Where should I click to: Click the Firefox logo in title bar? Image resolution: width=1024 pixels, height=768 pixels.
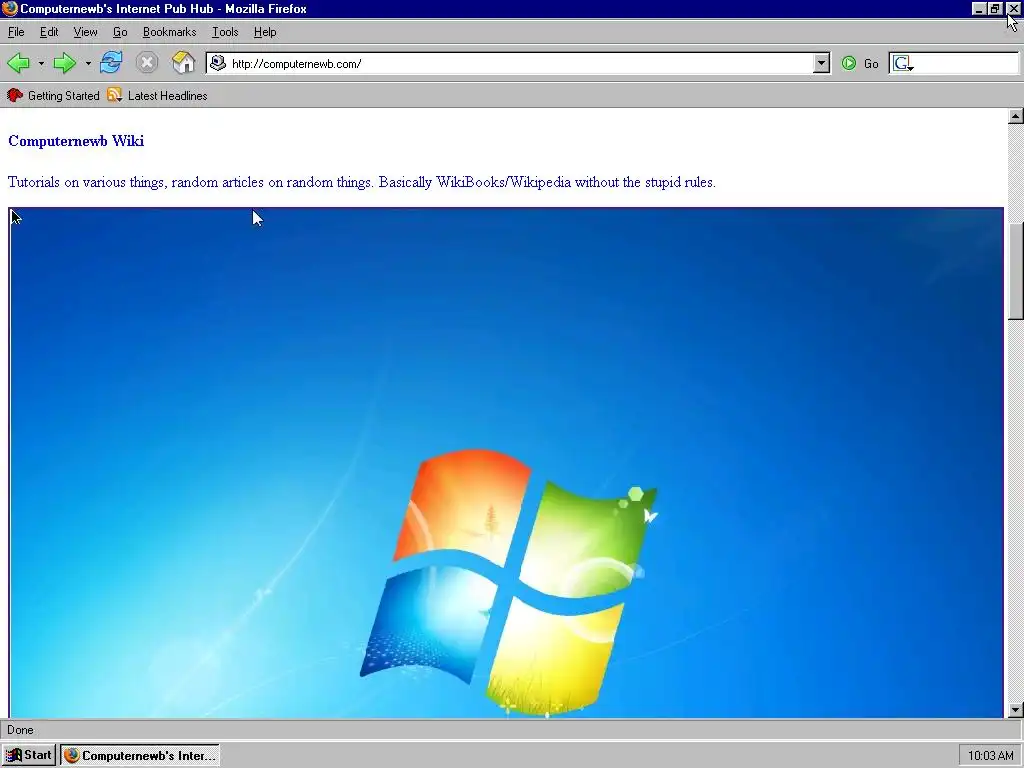pyautogui.click(x=10, y=8)
